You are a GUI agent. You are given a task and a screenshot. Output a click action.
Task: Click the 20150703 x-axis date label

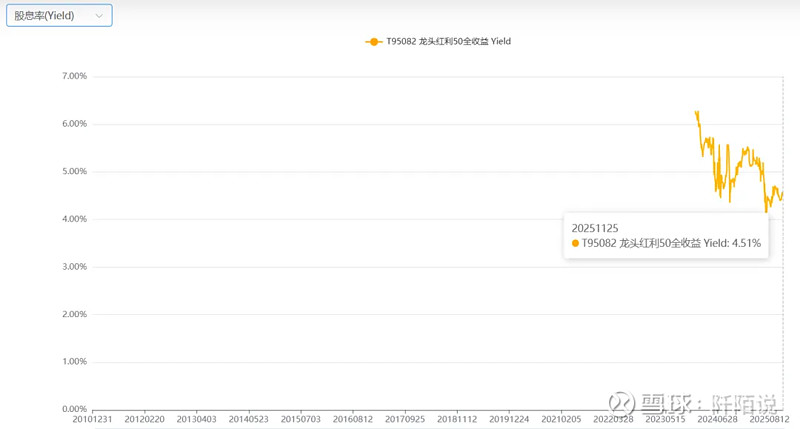(x=300, y=421)
